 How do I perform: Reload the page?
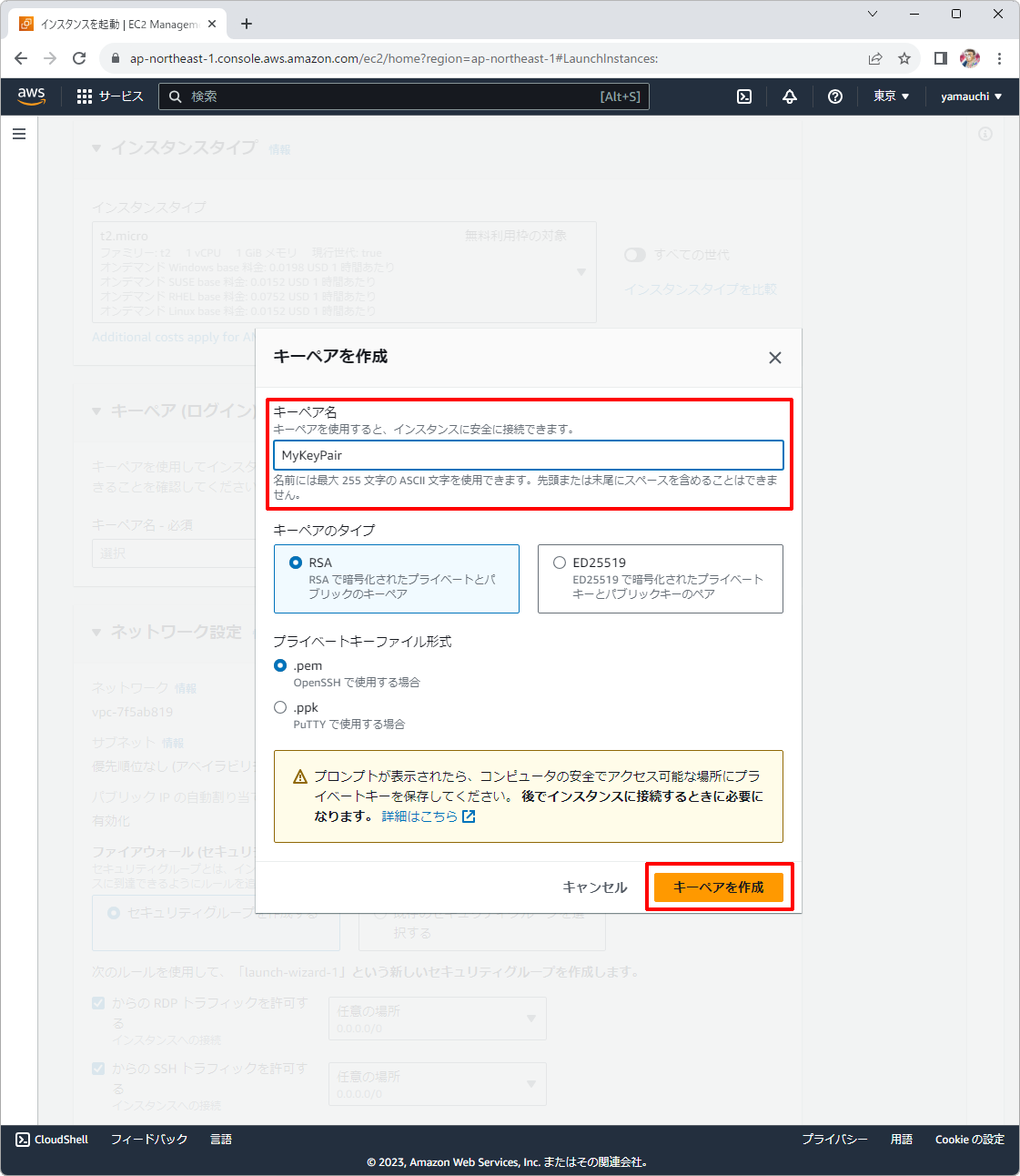[x=79, y=58]
